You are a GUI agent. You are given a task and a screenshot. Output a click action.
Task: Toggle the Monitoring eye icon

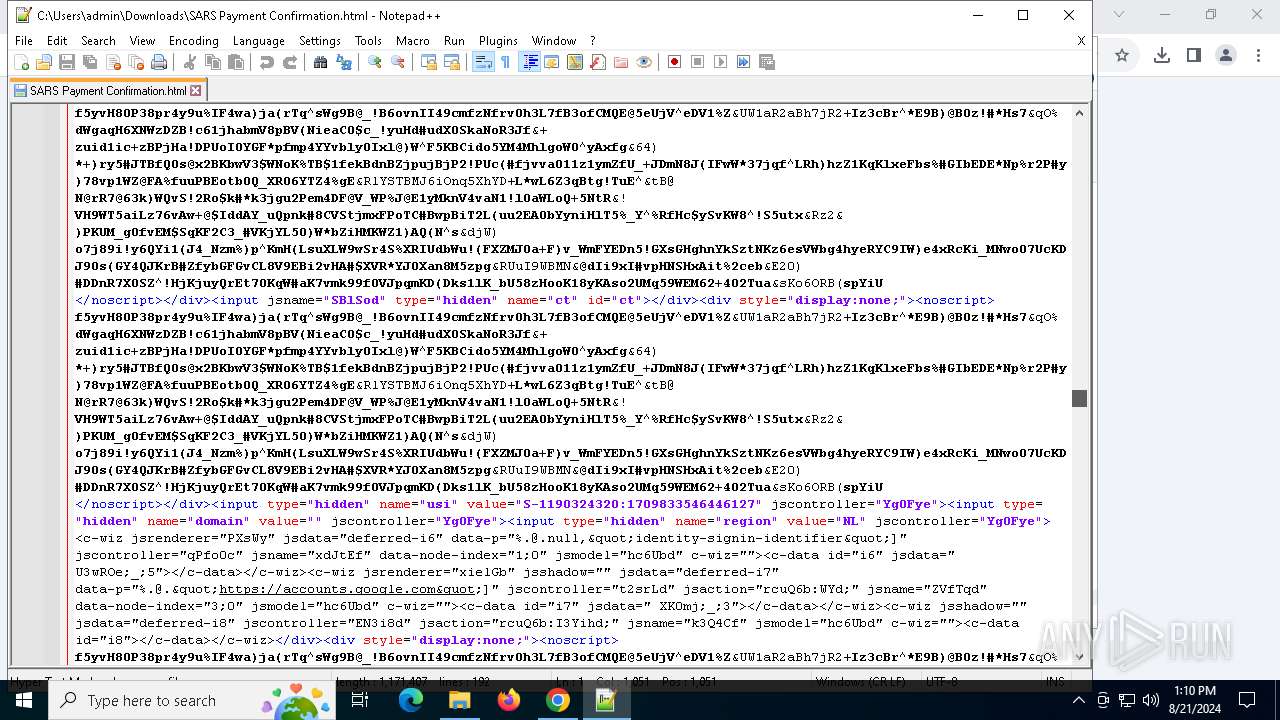click(644, 62)
